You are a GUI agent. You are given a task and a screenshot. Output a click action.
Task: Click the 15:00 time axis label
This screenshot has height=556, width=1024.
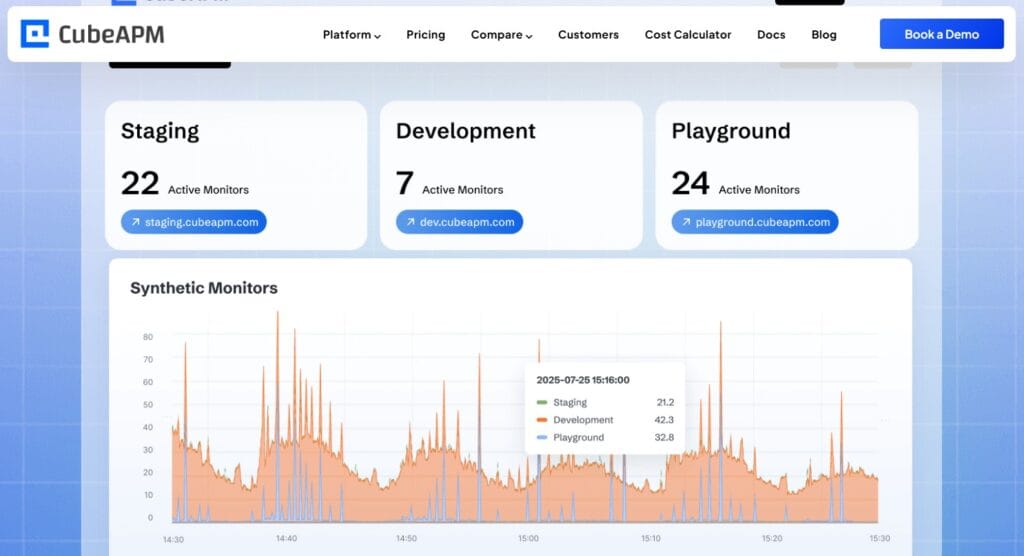[x=528, y=538]
